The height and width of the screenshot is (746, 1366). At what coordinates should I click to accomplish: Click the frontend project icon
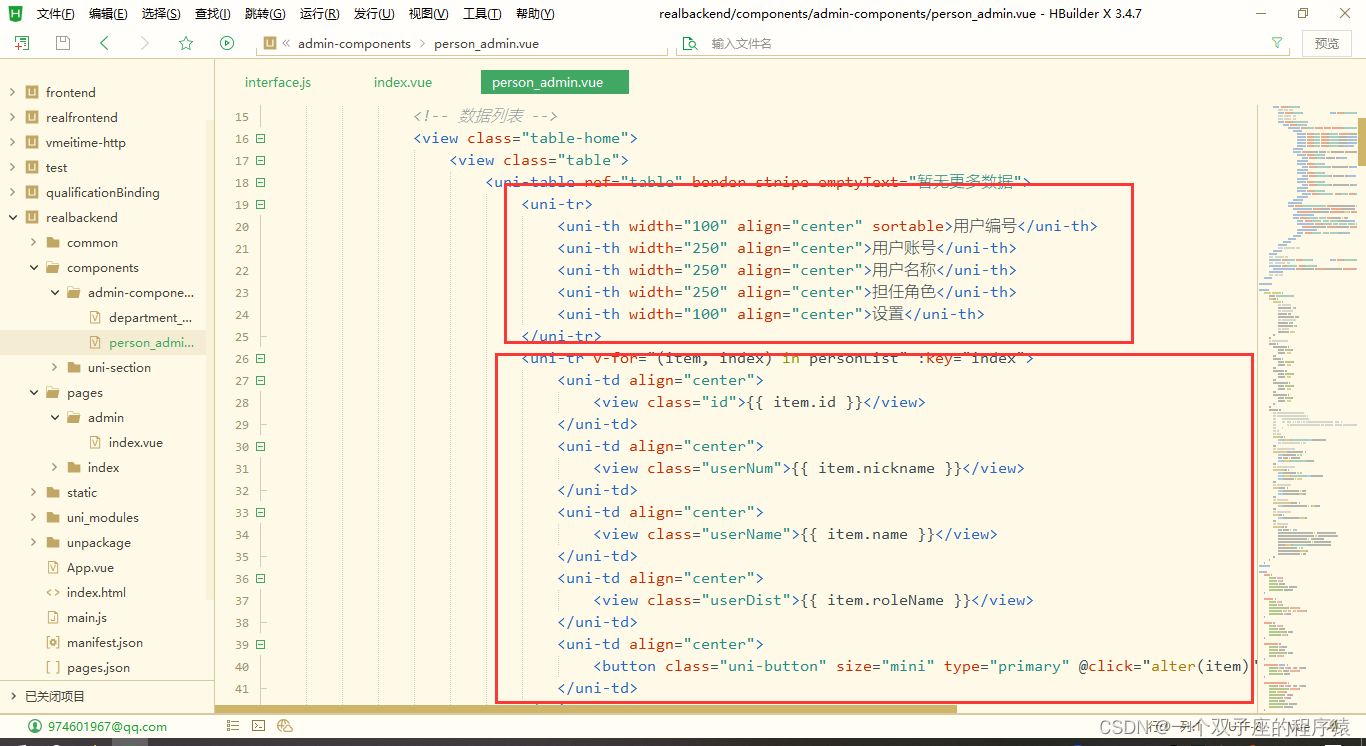coord(32,92)
